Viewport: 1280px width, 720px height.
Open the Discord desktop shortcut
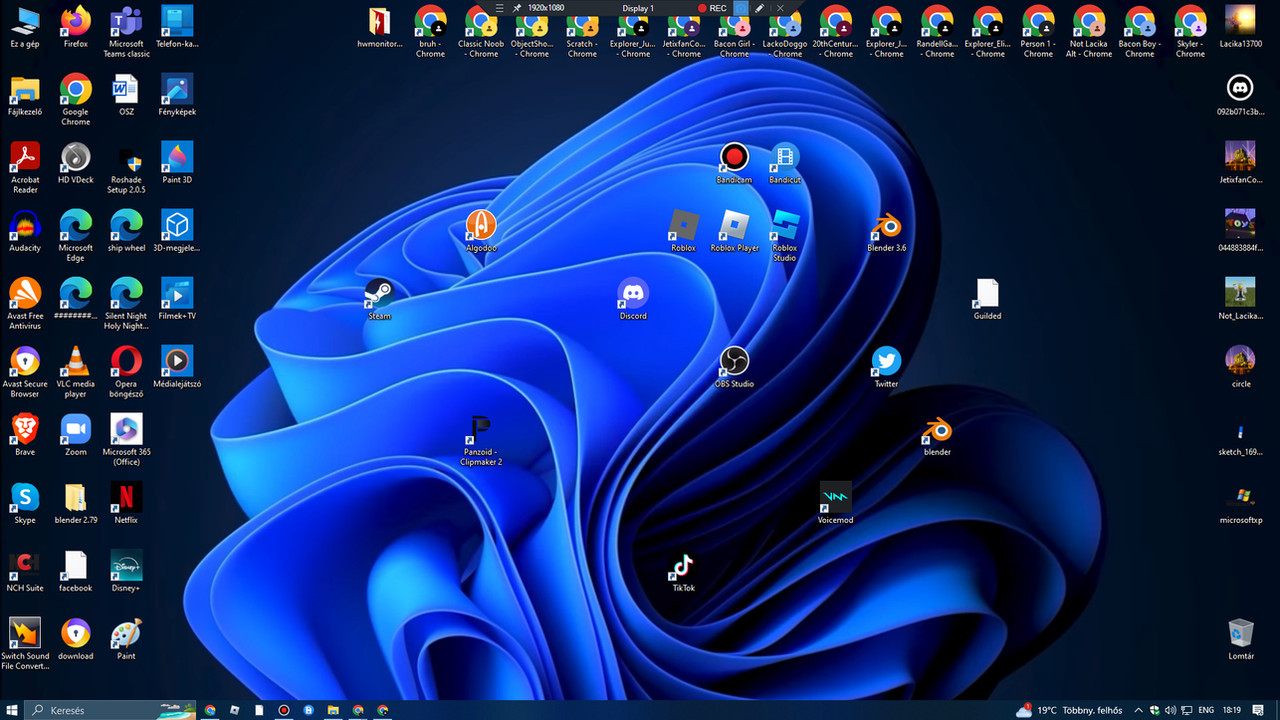(x=633, y=299)
